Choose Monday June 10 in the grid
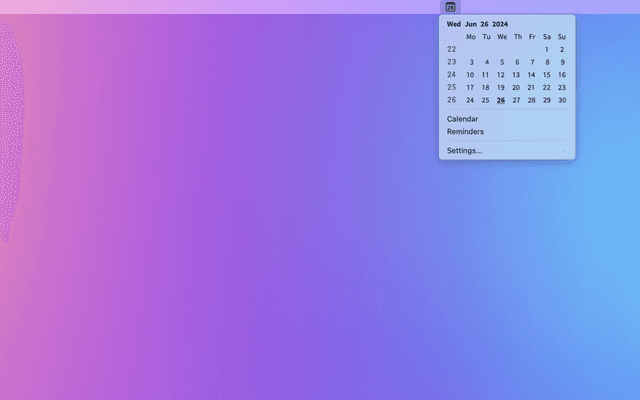 pyautogui.click(x=471, y=75)
